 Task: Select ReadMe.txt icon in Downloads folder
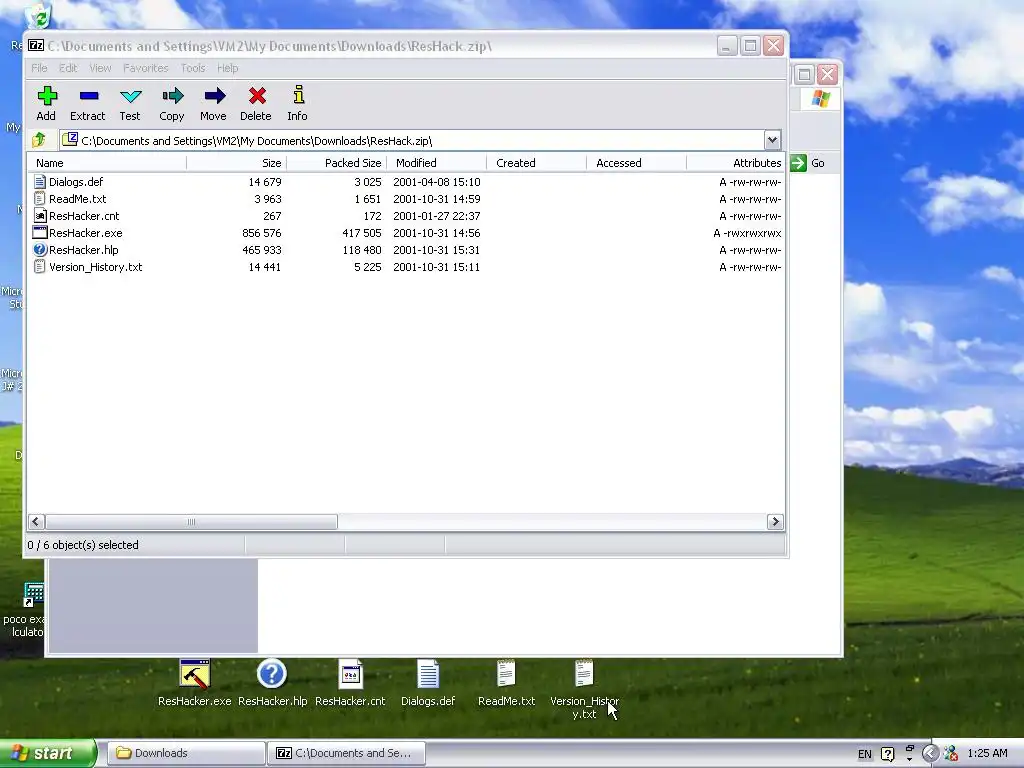click(x=506, y=674)
